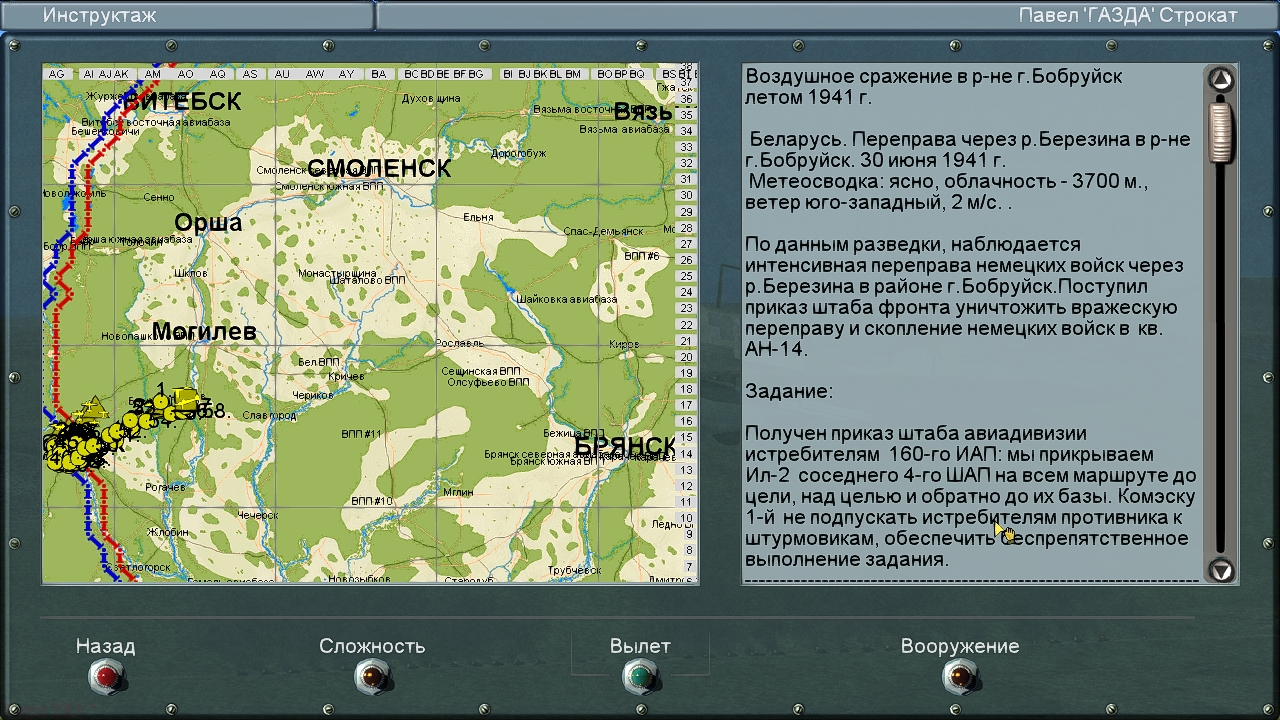Click the Рогачев town on the map
This screenshot has width=1280, height=720.
pyautogui.click(x=165, y=487)
